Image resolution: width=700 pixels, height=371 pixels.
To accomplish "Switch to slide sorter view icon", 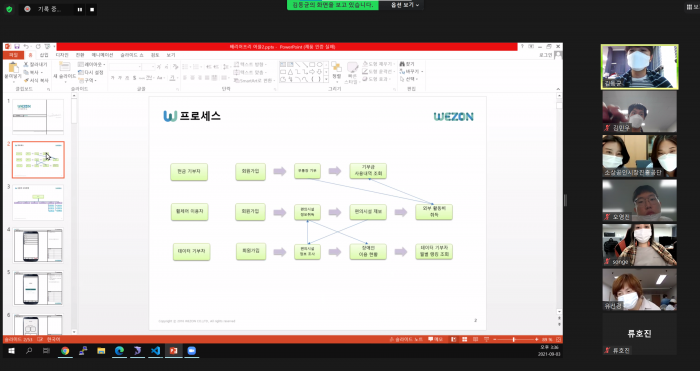I will click(464, 339).
